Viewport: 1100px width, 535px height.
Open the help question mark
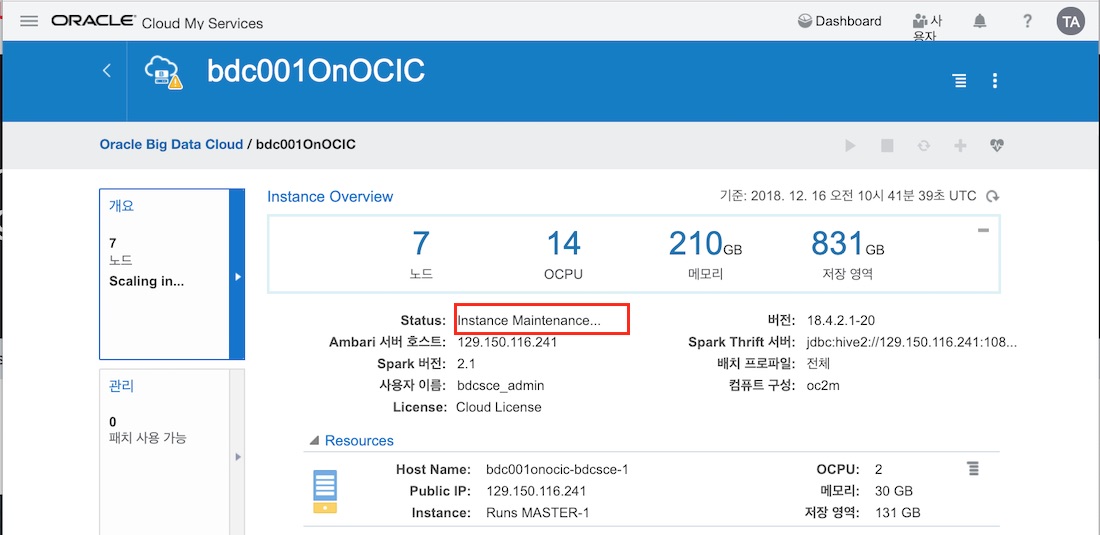click(x=1027, y=22)
